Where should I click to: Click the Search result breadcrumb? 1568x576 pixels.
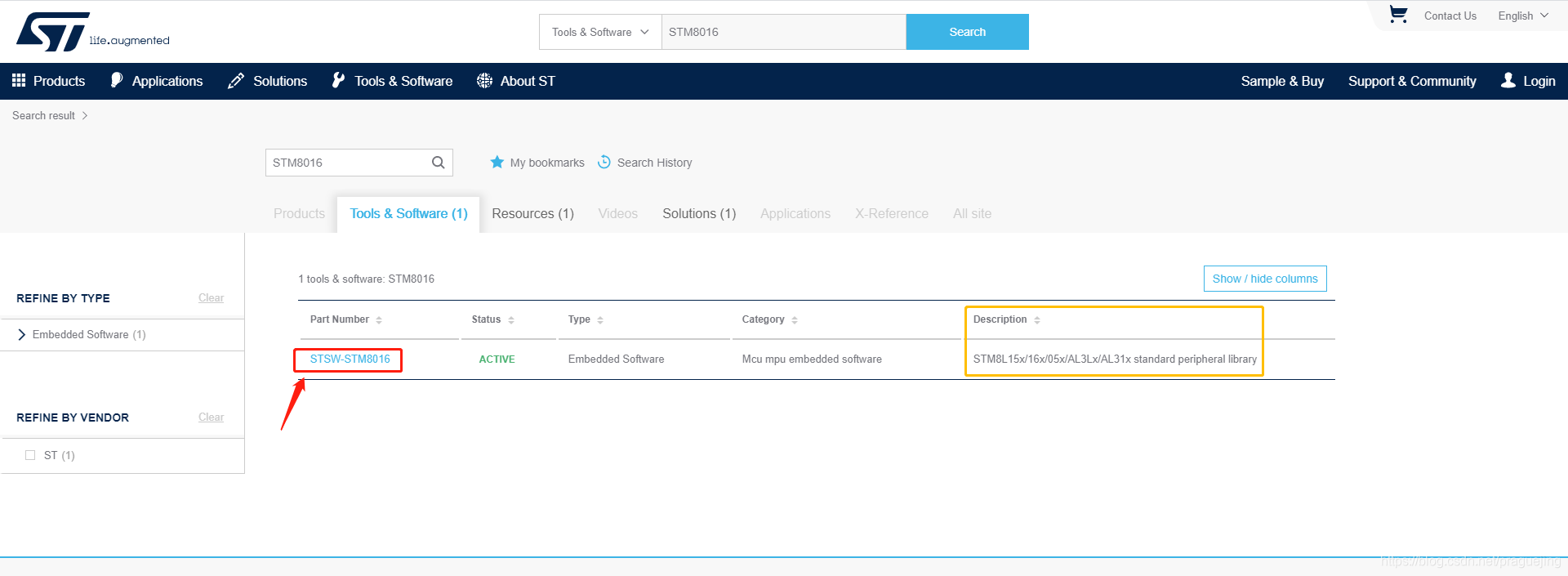(x=43, y=116)
